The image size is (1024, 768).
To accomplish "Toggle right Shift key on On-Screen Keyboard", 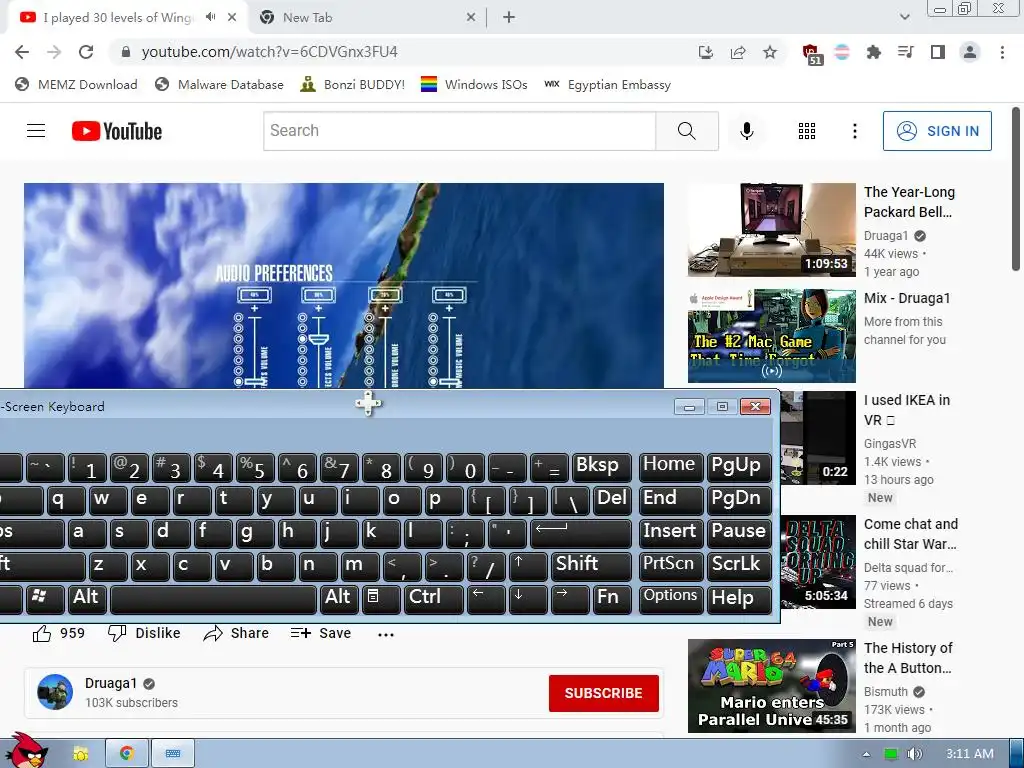I will tap(591, 566).
